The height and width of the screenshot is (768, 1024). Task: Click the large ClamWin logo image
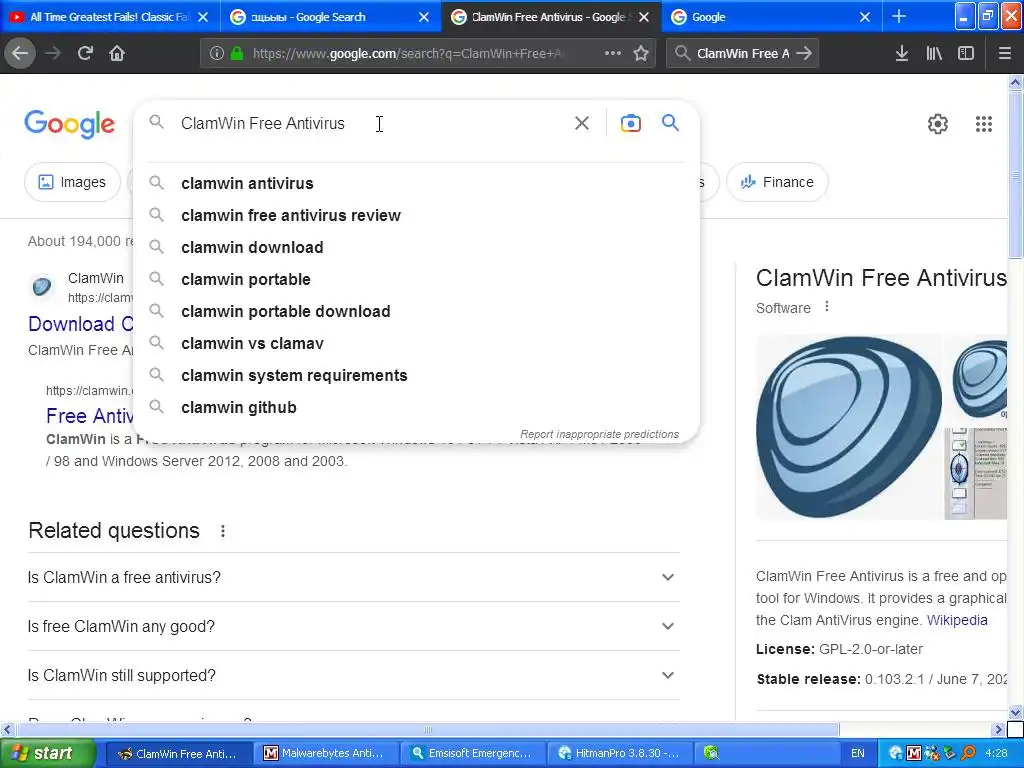pos(848,427)
